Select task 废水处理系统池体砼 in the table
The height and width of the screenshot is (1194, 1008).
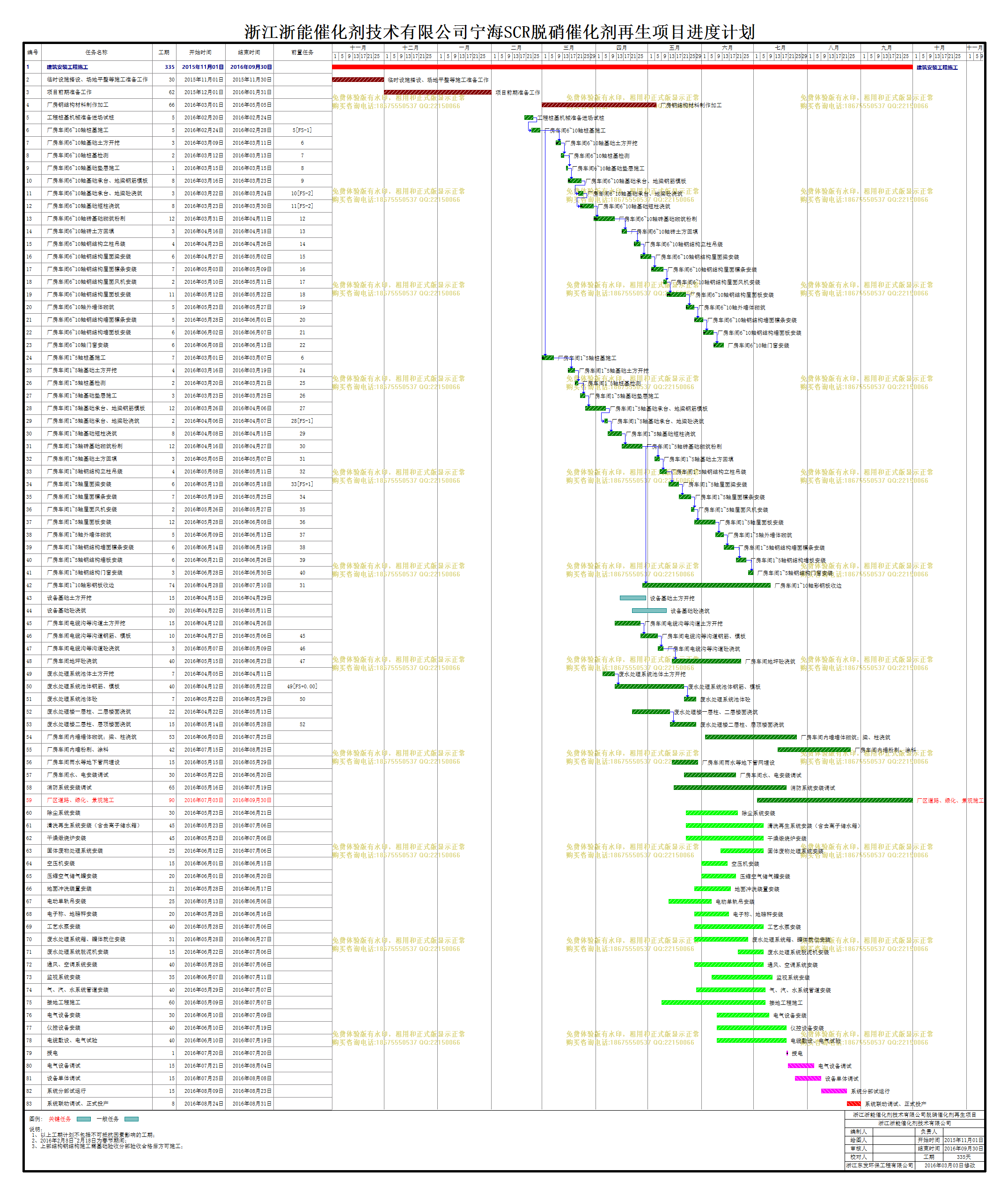tap(72, 699)
